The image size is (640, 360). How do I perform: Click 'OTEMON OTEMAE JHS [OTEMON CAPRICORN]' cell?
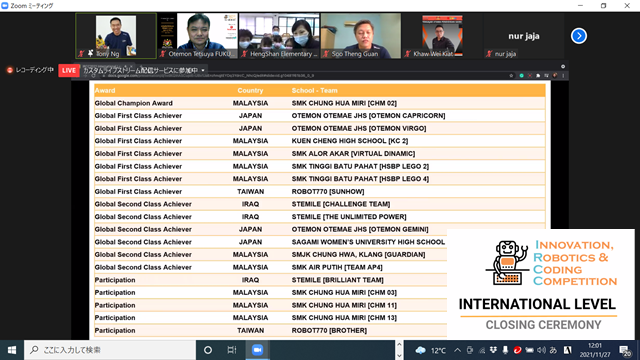[368, 116]
